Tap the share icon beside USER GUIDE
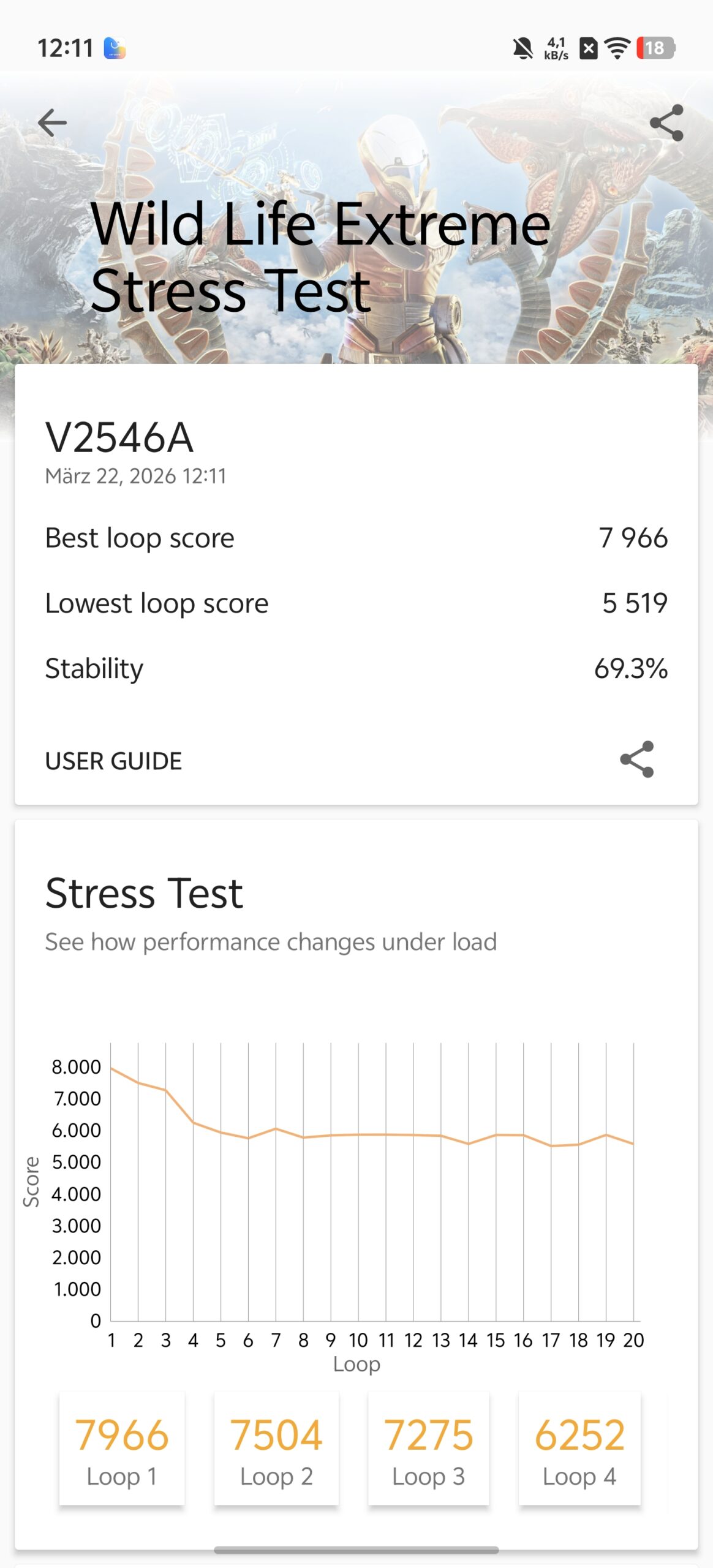 coord(637,759)
